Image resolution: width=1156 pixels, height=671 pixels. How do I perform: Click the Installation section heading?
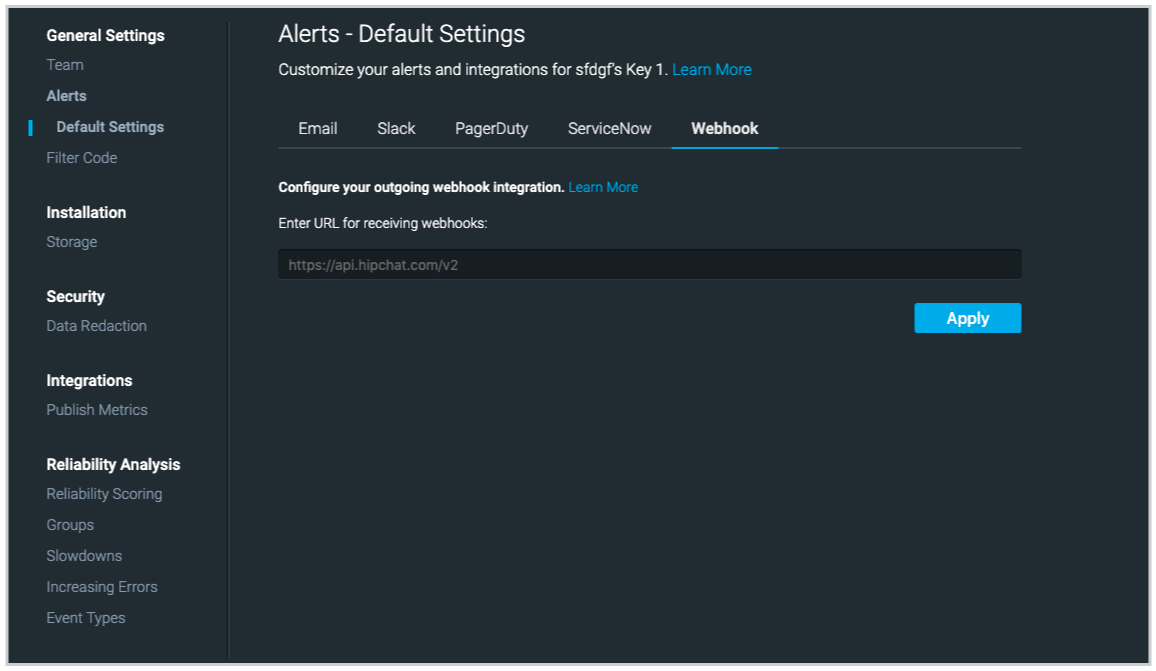(86, 212)
